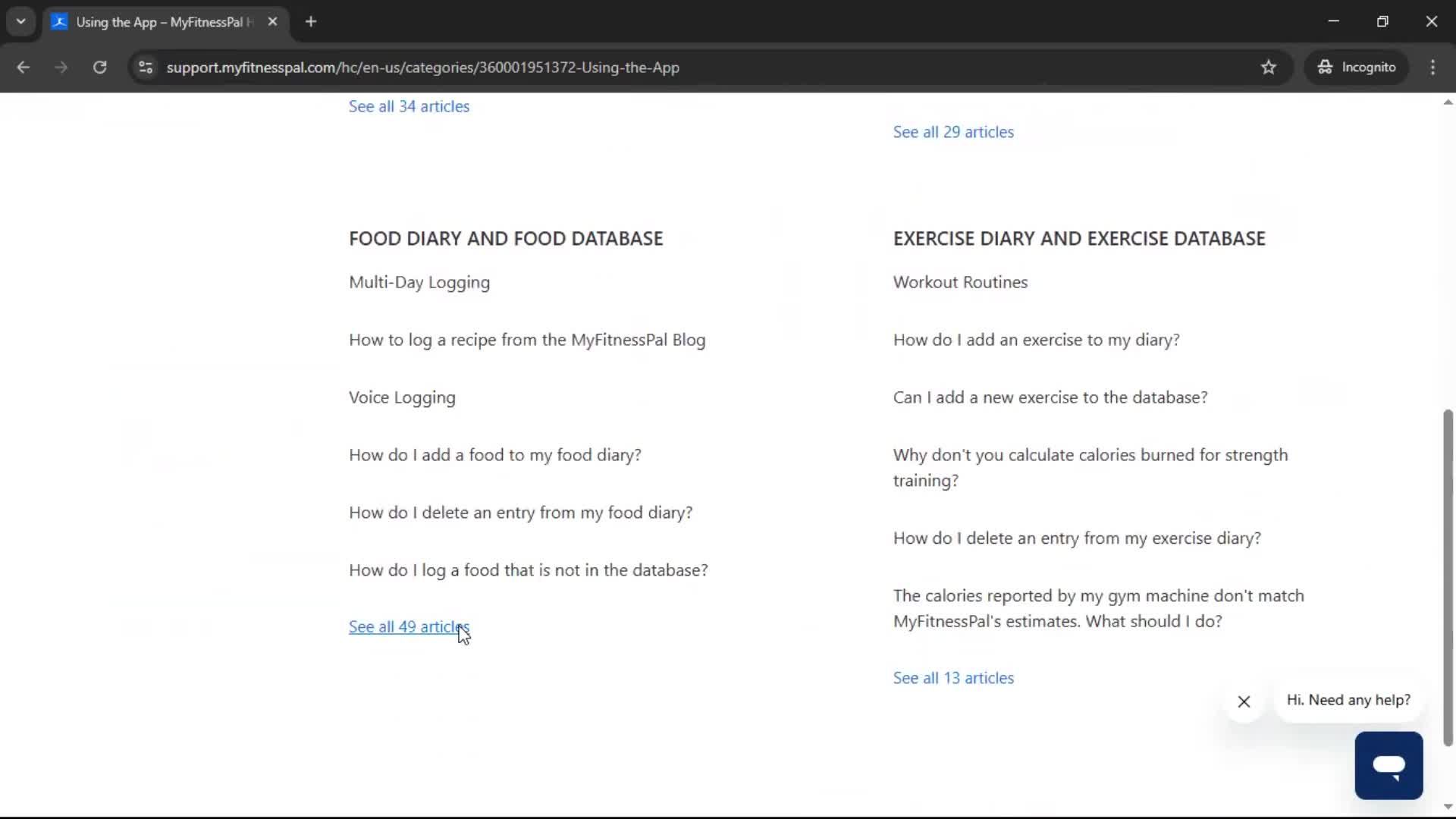Open 'Food Diary and Food Database' section heading

coord(506,239)
